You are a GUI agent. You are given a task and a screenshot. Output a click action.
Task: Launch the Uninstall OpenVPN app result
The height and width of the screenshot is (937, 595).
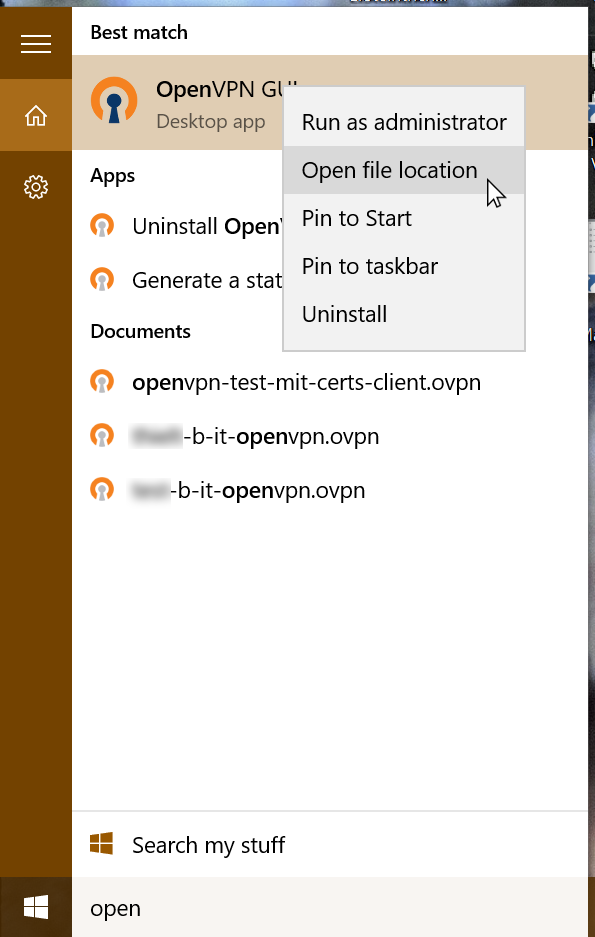coord(177,226)
